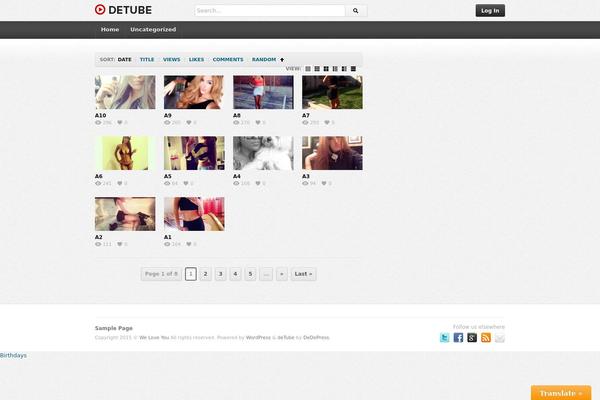Sort videos in Random order
The image size is (600, 400).
[x=264, y=60]
